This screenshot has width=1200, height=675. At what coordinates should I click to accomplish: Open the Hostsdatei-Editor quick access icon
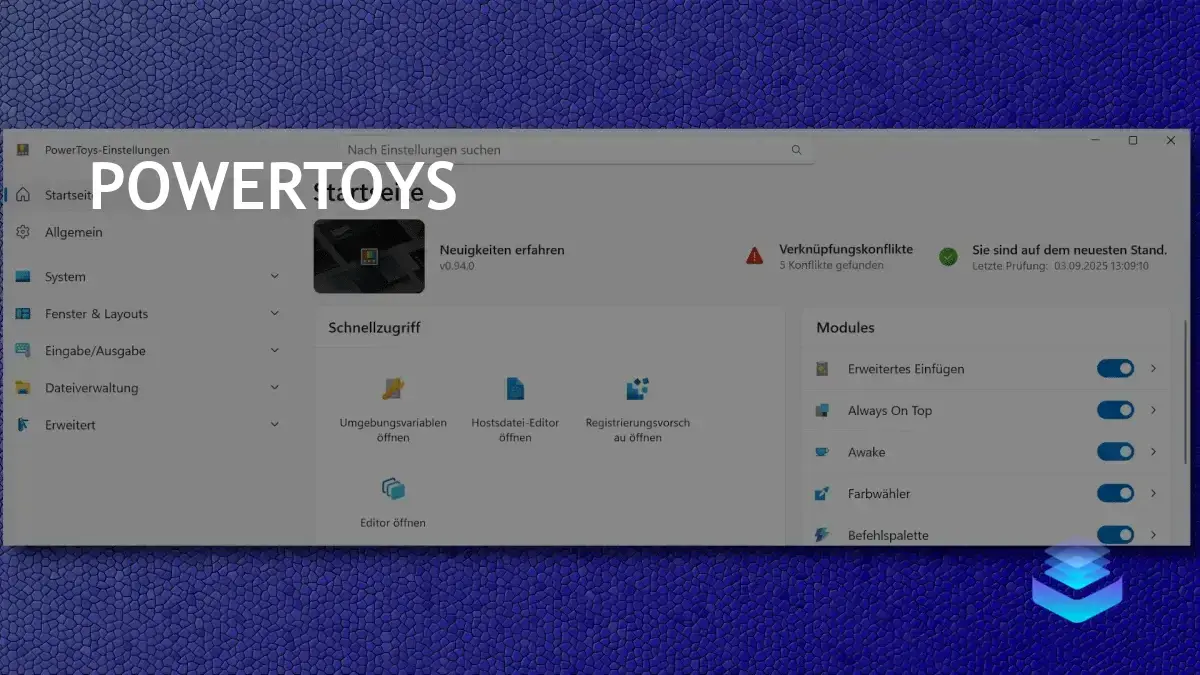pos(515,389)
